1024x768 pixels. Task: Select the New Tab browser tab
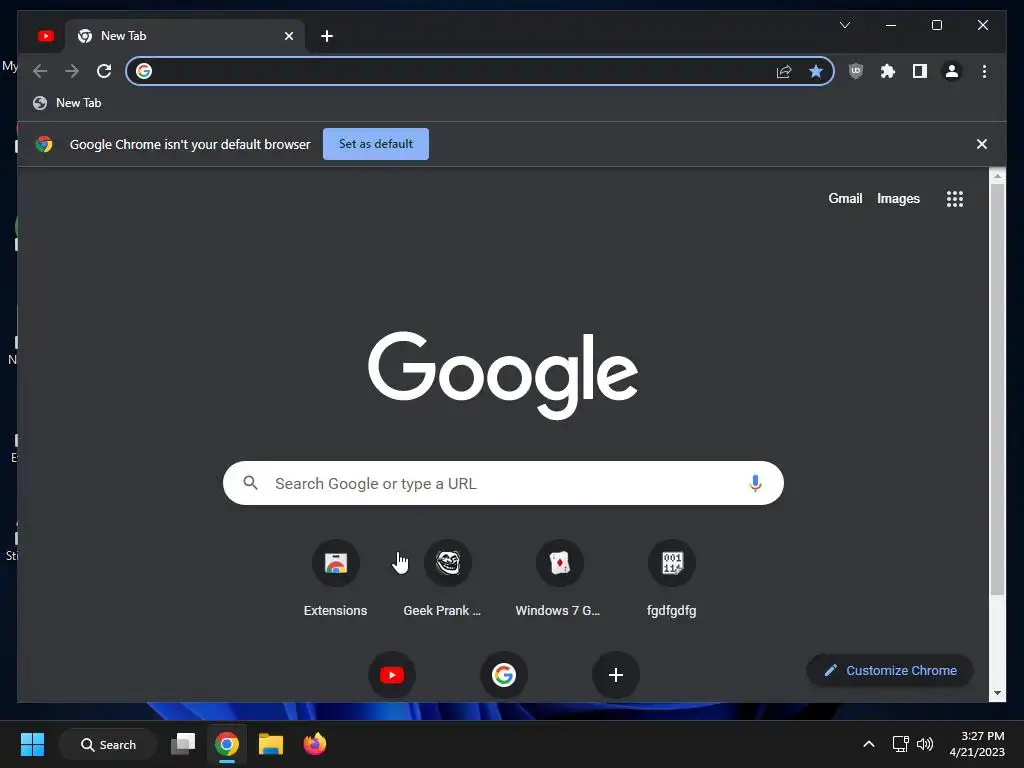click(x=183, y=36)
